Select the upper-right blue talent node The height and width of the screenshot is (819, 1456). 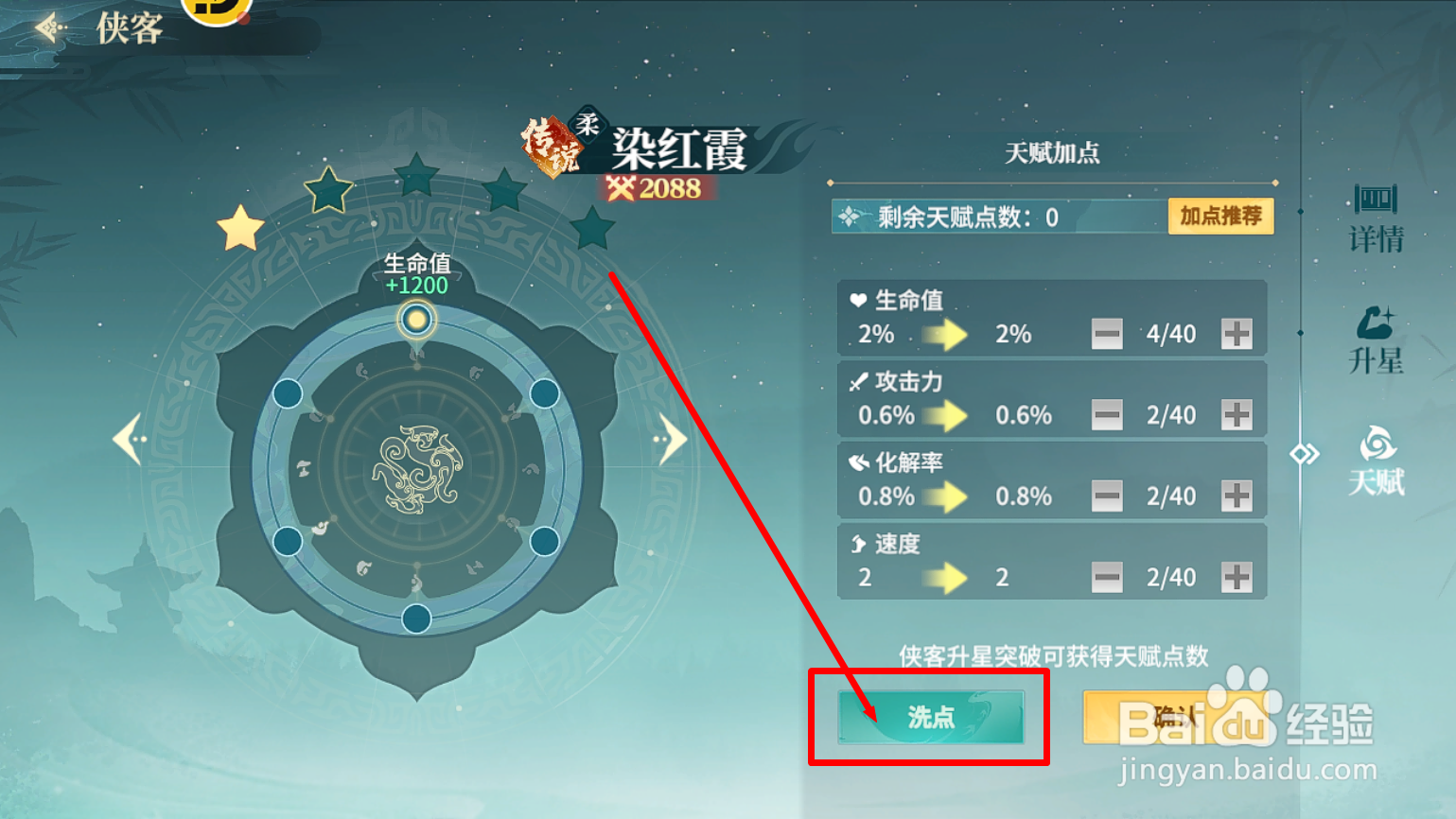(545, 393)
